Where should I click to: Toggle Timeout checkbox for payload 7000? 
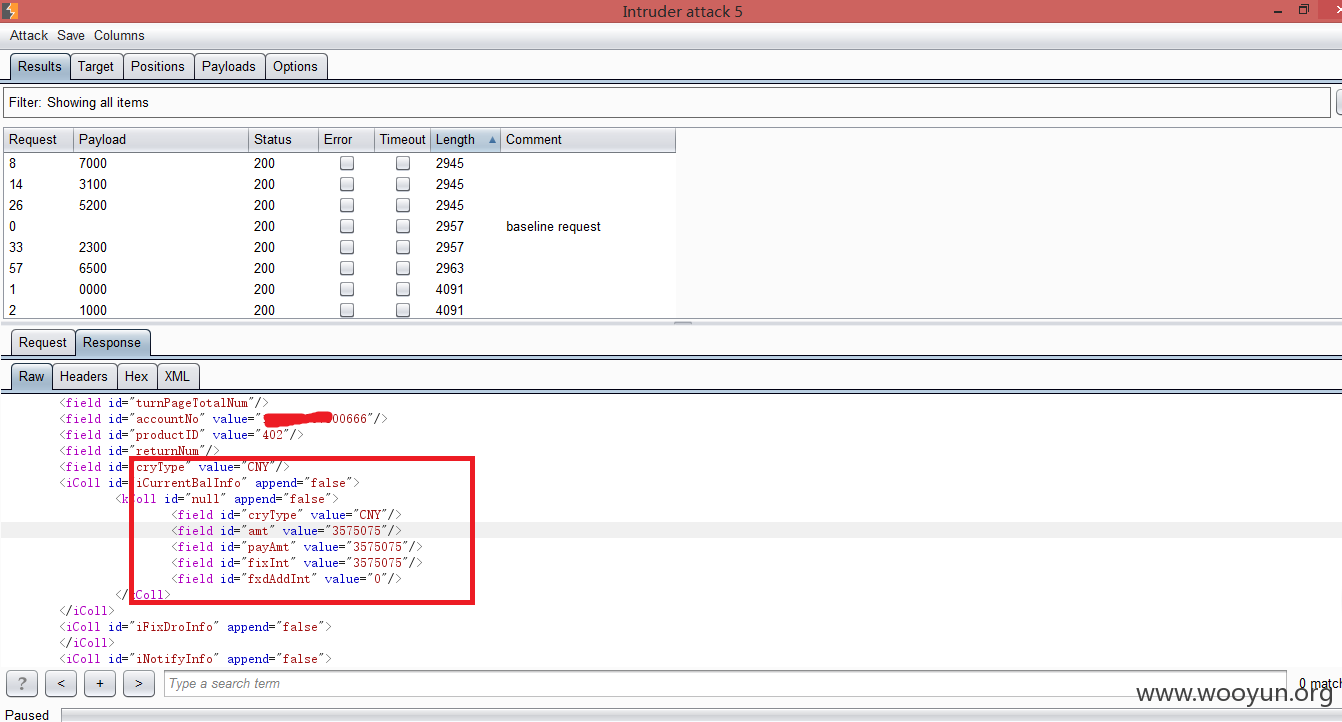point(403,163)
